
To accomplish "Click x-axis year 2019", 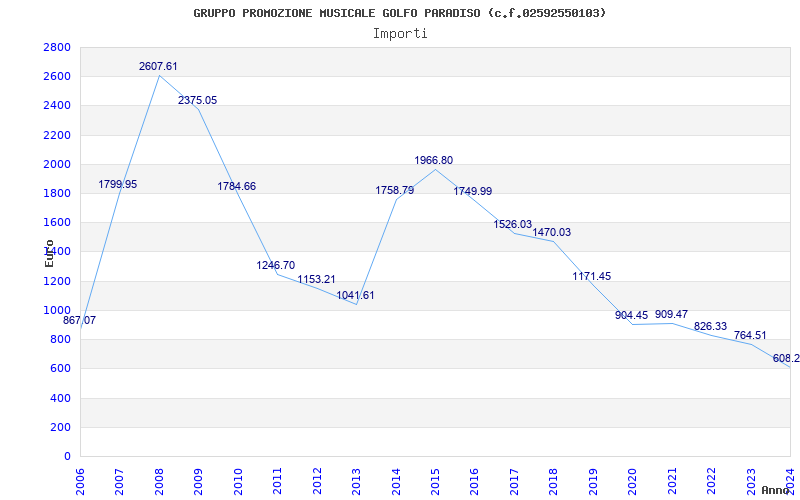I will tap(593, 481).
